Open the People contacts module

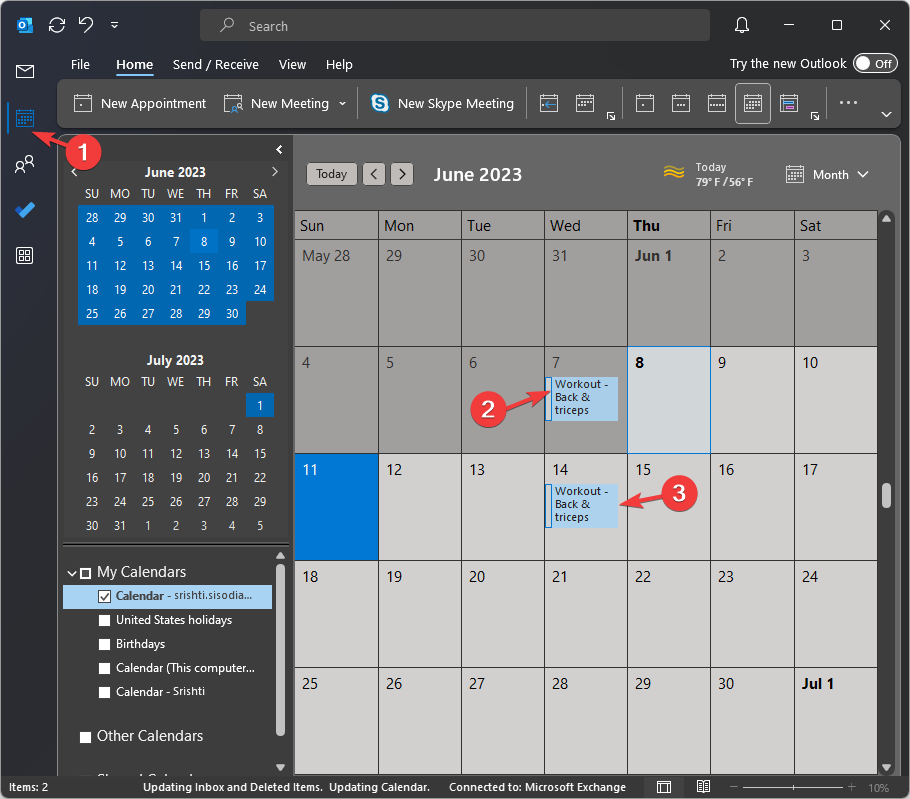[x=24, y=164]
